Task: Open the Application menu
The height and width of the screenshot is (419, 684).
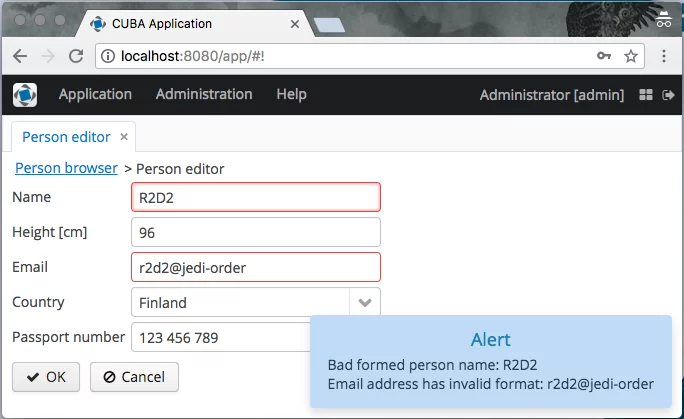Action: (x=95, y=95)
